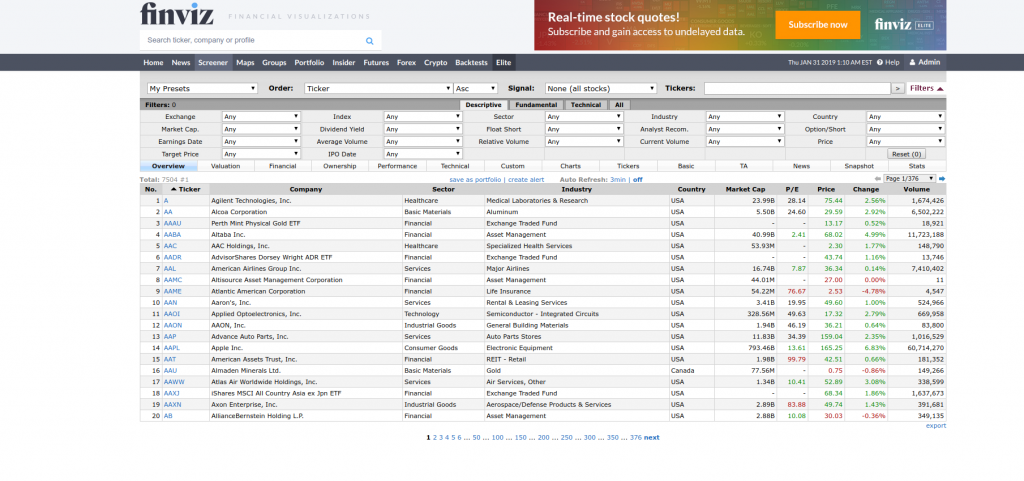1024x481 pixels.
Task: Open the Asc sort direction dropdown
Action: click(476, 88)
